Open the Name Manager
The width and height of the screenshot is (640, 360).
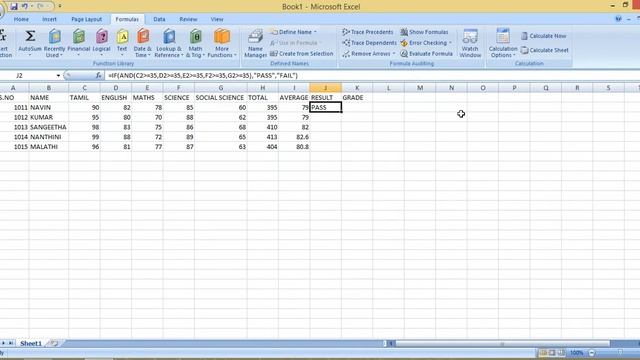256,42
